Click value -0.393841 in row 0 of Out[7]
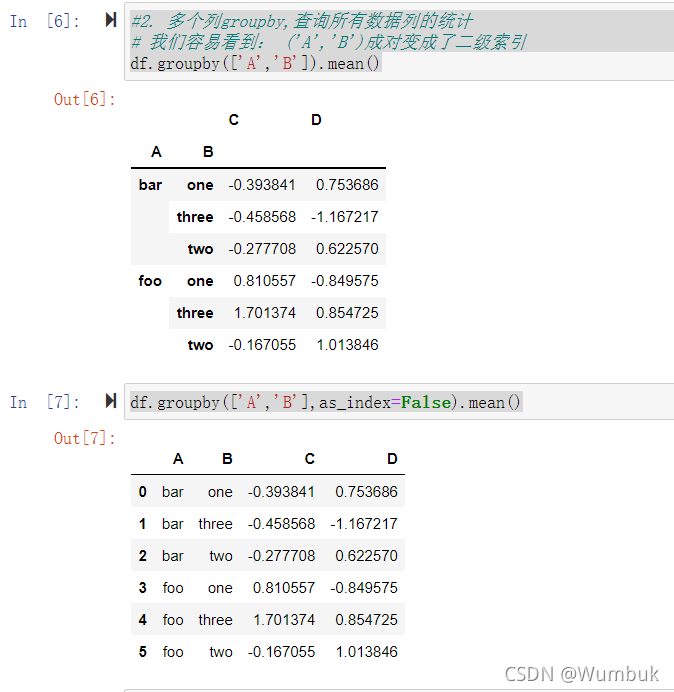674x692 pixels. [282, 492]
